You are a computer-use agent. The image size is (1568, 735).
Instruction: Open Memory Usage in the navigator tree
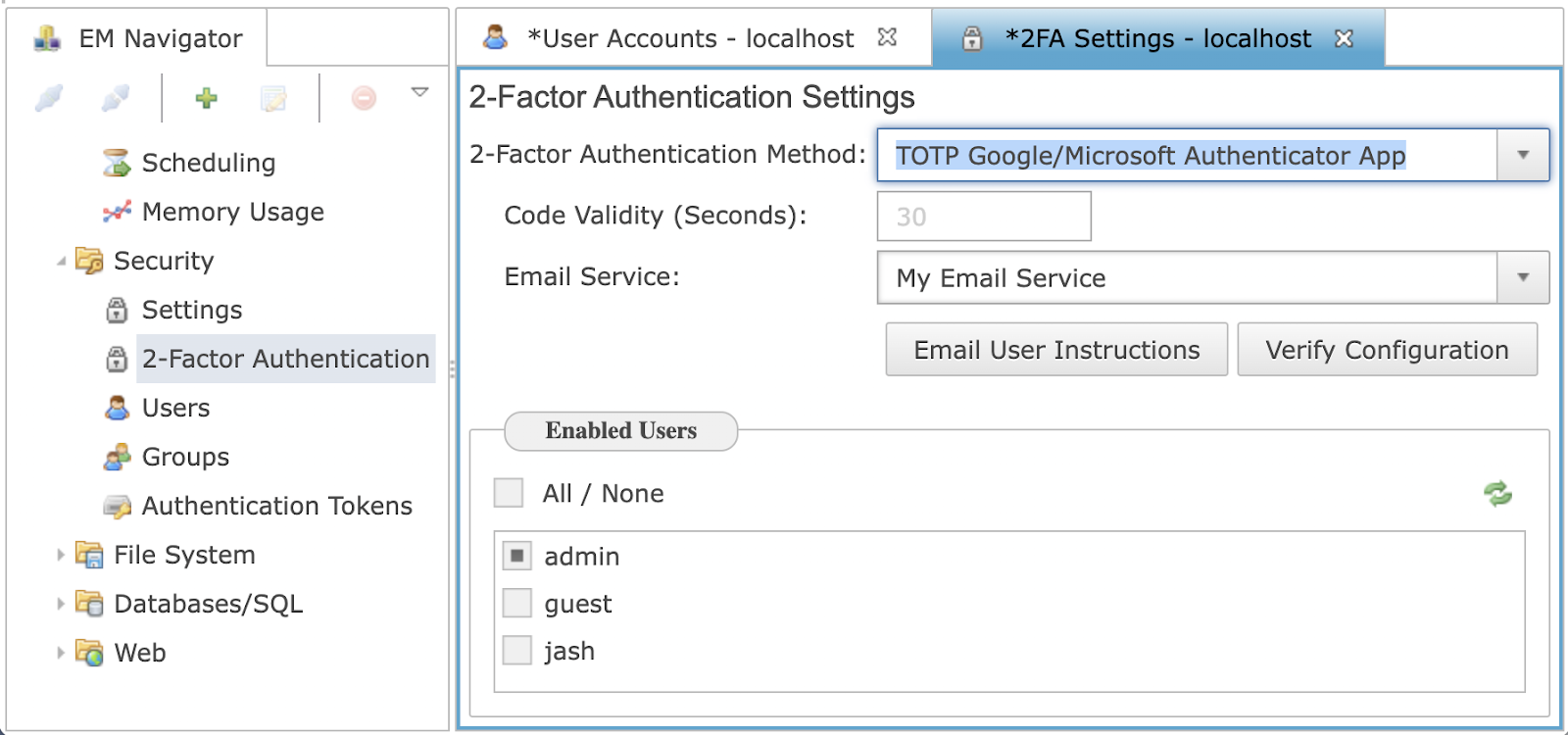(233, 212)
